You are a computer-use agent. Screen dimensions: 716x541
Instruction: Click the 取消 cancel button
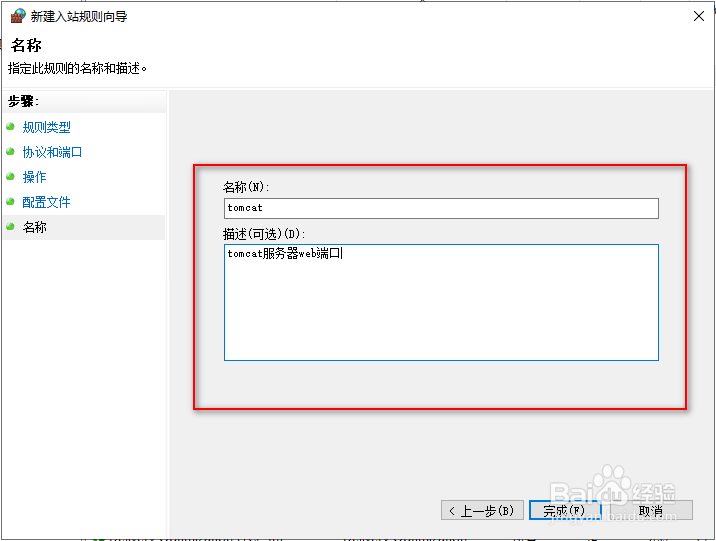(x=651, y=510)
